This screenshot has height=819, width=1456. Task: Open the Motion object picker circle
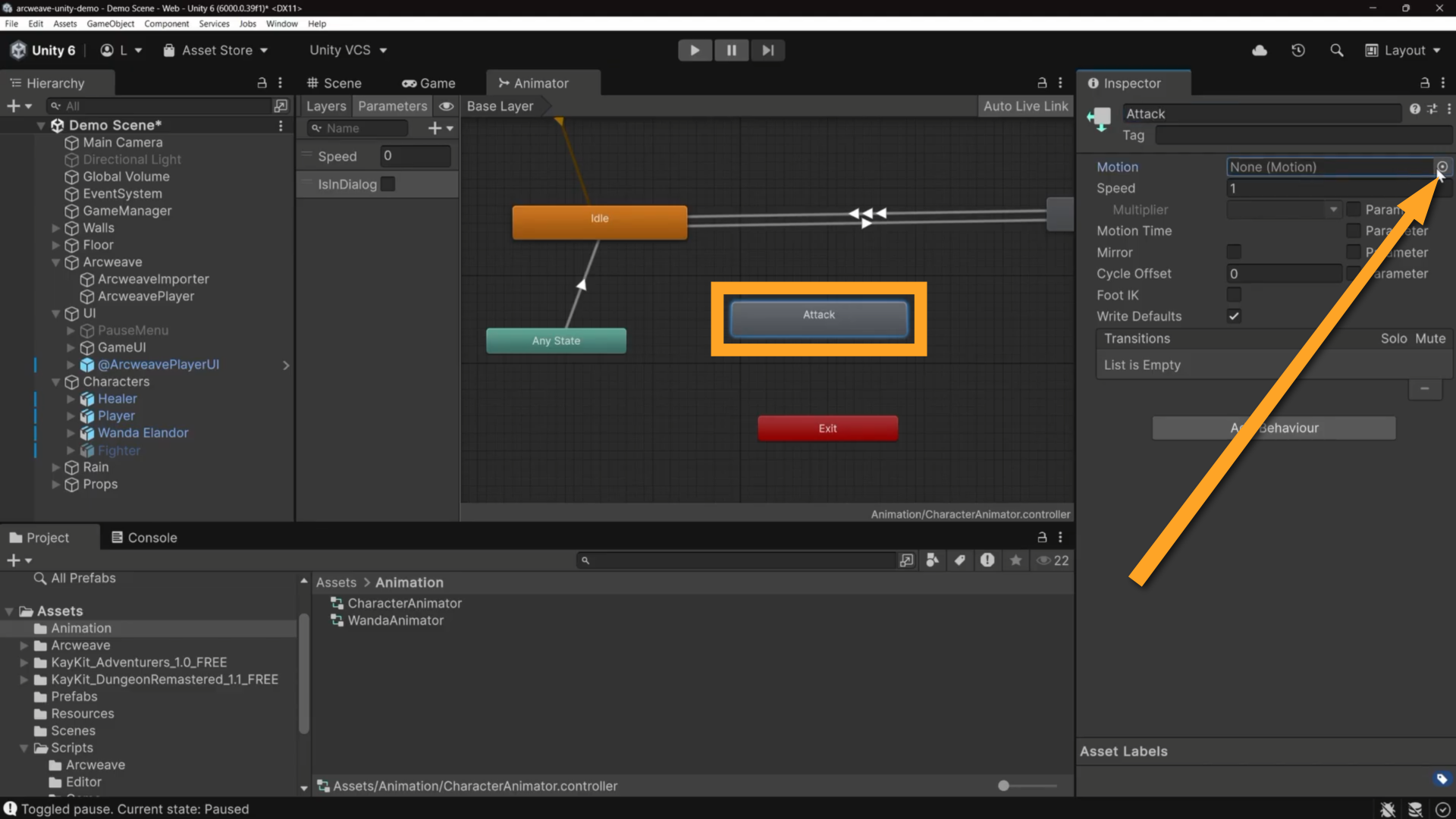(x=1442, y=167)
